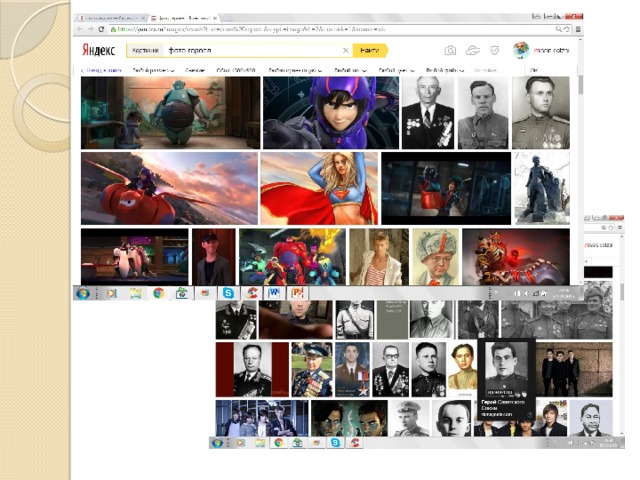640x480 pixels.
Task: Open man with glasses and medals thumbnail
Action: pyautogui.click(x=390, y=370)
